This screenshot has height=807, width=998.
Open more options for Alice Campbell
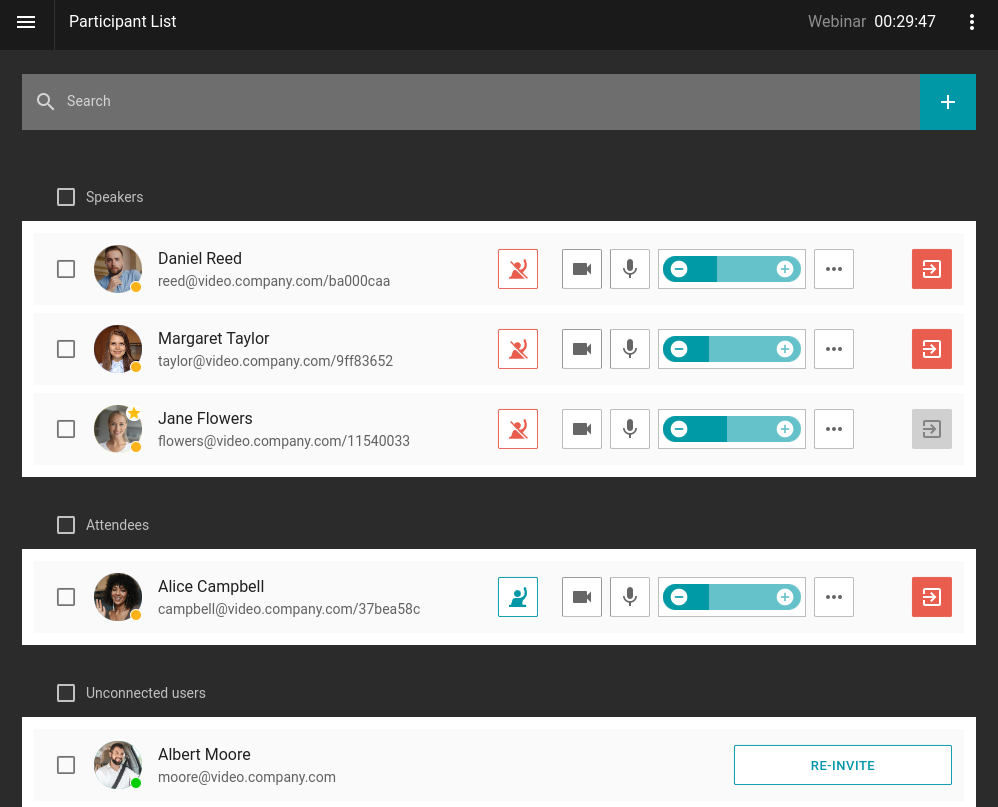point(833,597)
